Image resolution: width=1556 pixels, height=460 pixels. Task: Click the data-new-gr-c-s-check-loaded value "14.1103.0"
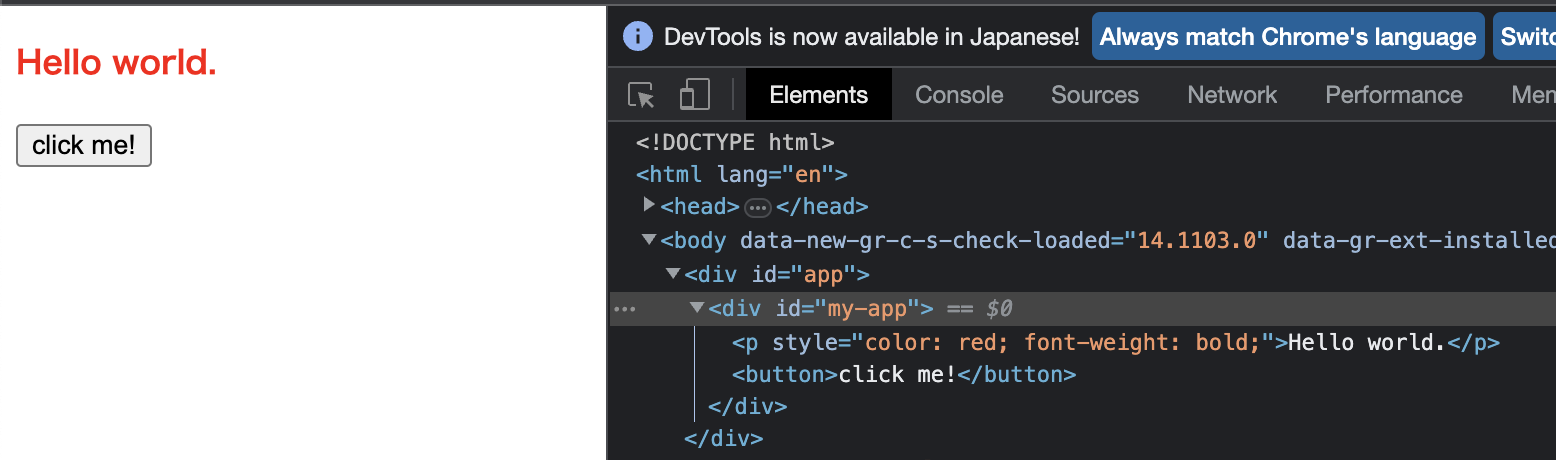[x=1197, y=241]
